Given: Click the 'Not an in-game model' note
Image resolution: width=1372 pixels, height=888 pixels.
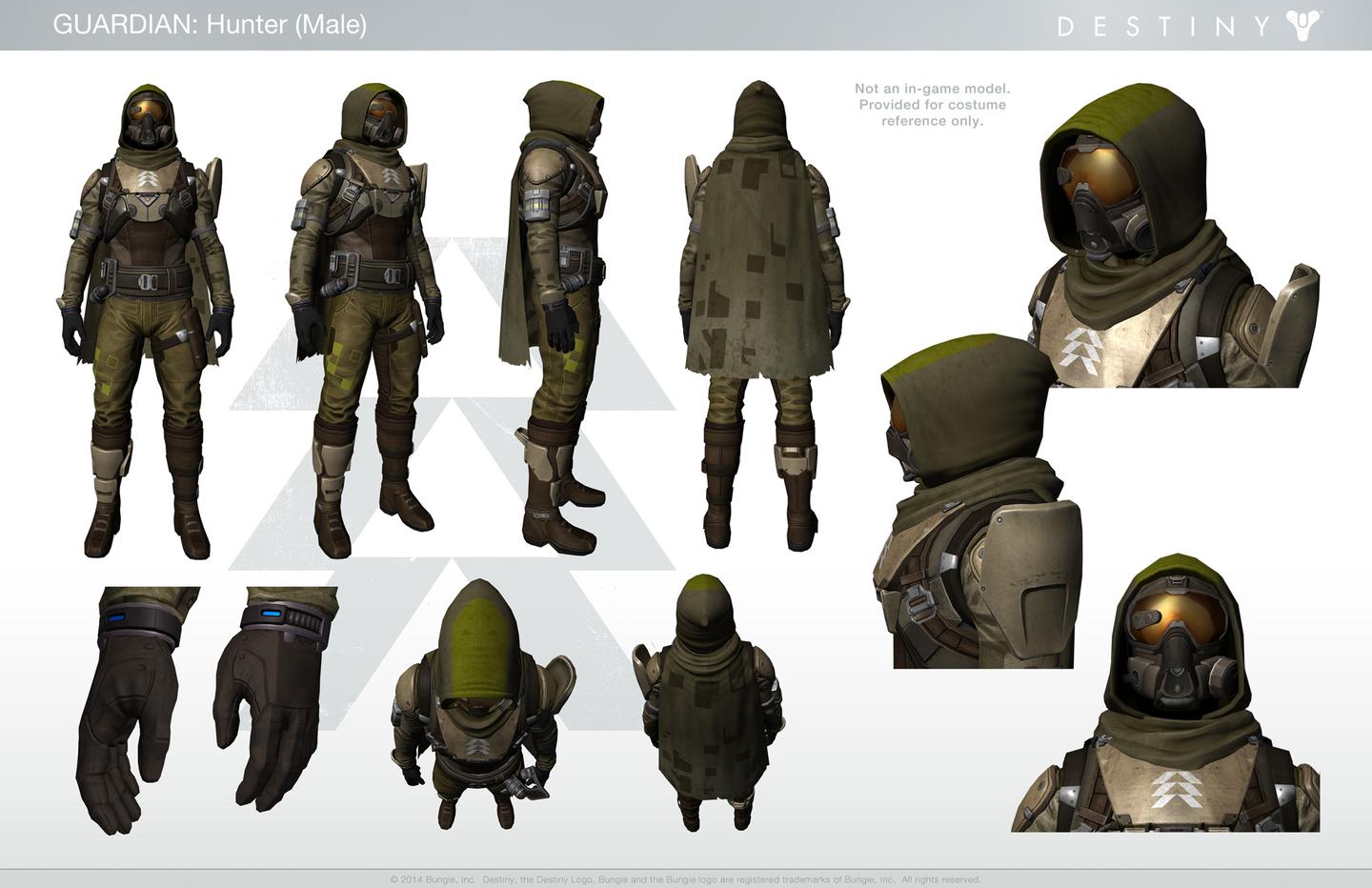Looking at the screenshot, I should (x=932, y=105).
